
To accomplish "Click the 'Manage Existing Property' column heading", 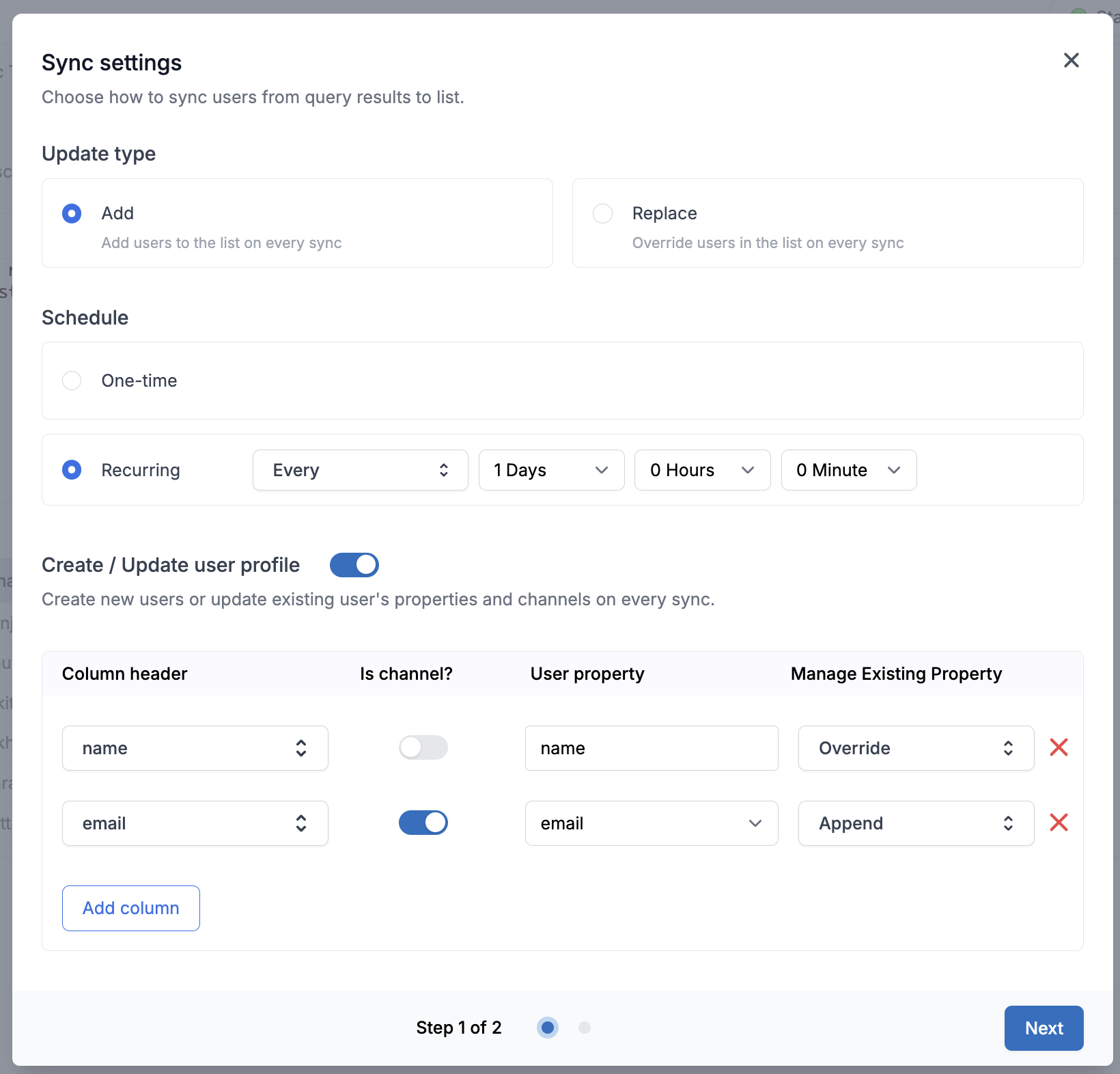I will pos(897,674).
